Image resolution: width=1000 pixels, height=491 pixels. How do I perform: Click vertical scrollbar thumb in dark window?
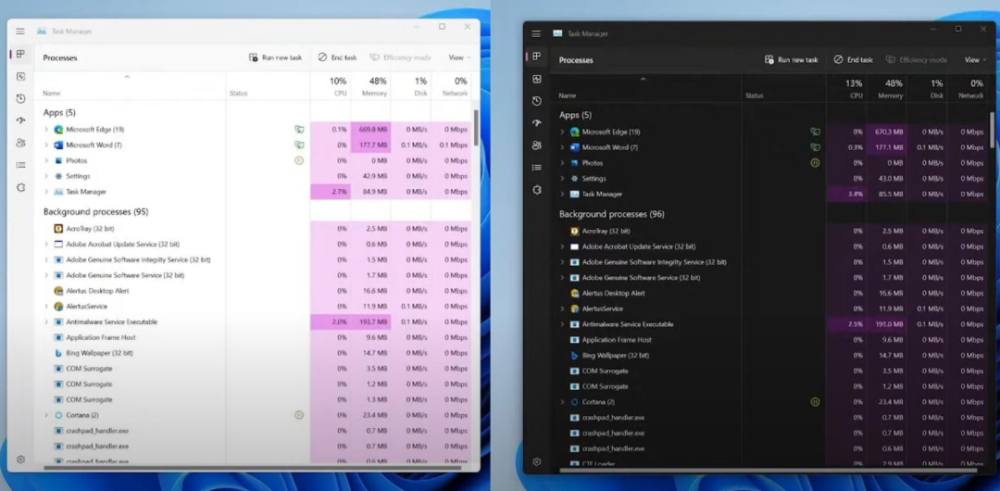click(x=992, y=129)
